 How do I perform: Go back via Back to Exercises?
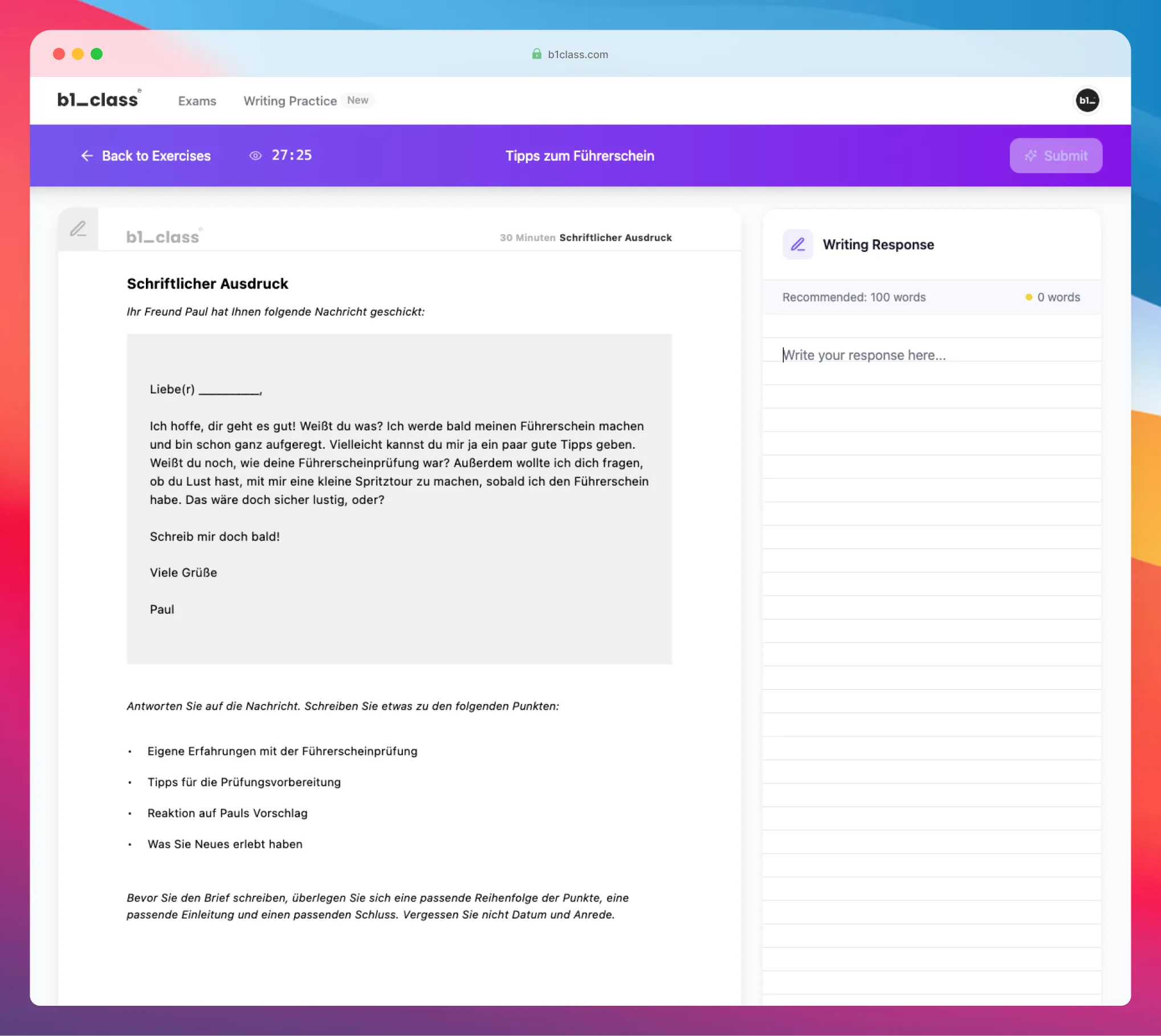[145, 156]
